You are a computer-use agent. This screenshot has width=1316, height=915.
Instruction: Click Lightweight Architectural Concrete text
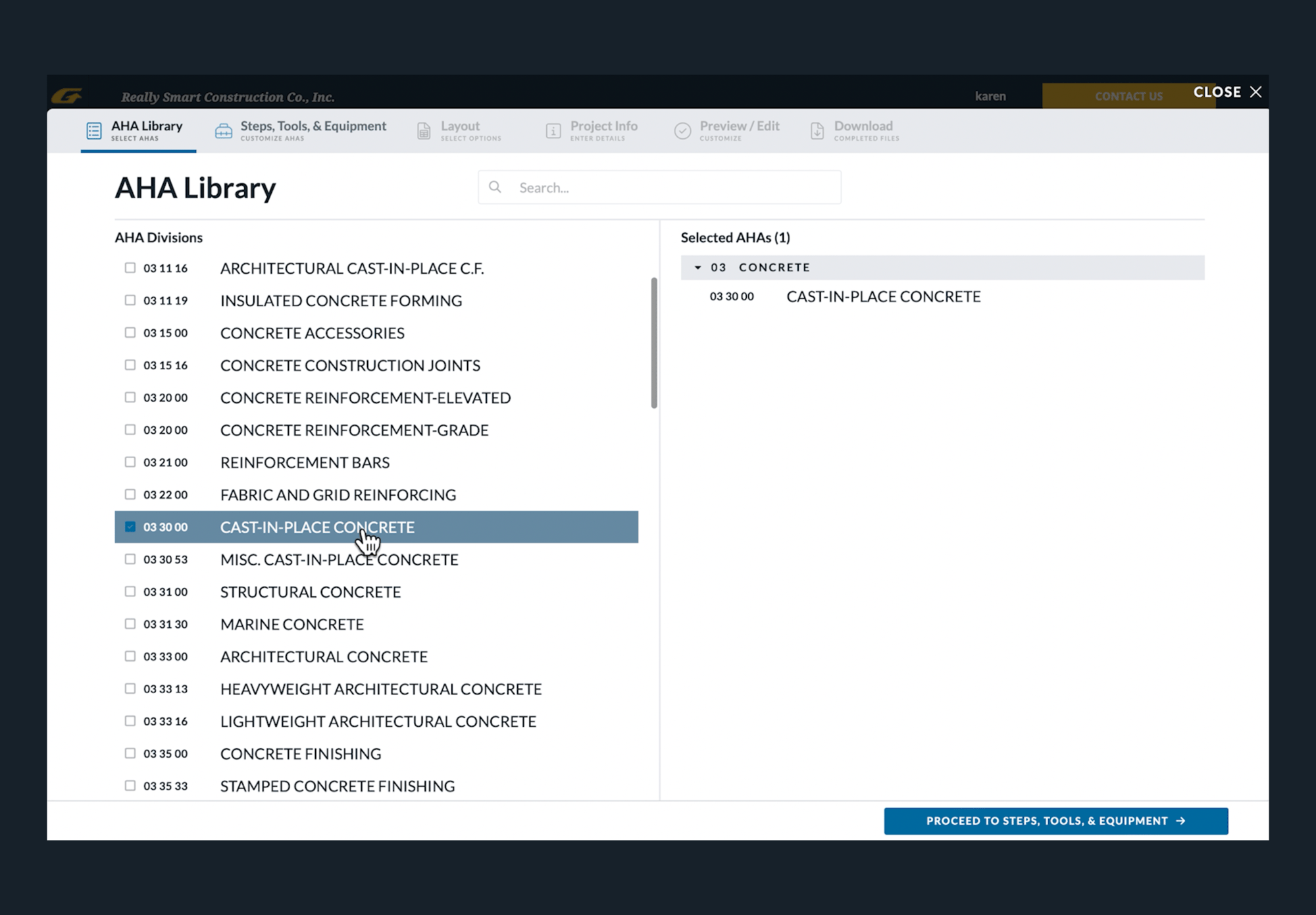tap(378, 721)
